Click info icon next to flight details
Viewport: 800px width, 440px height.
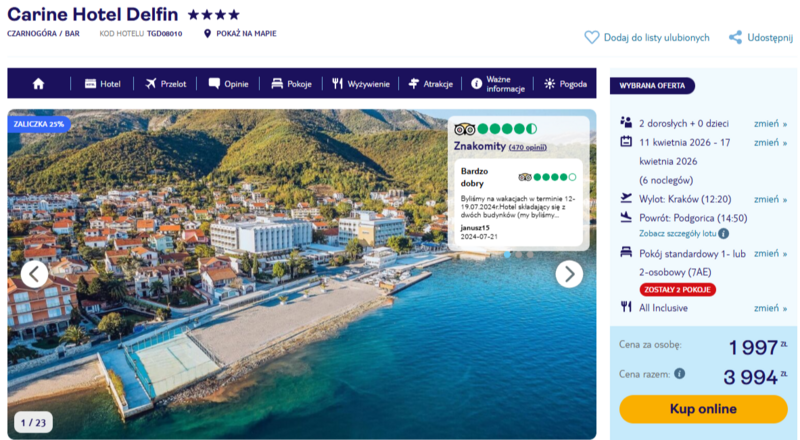tap(724, 233)
